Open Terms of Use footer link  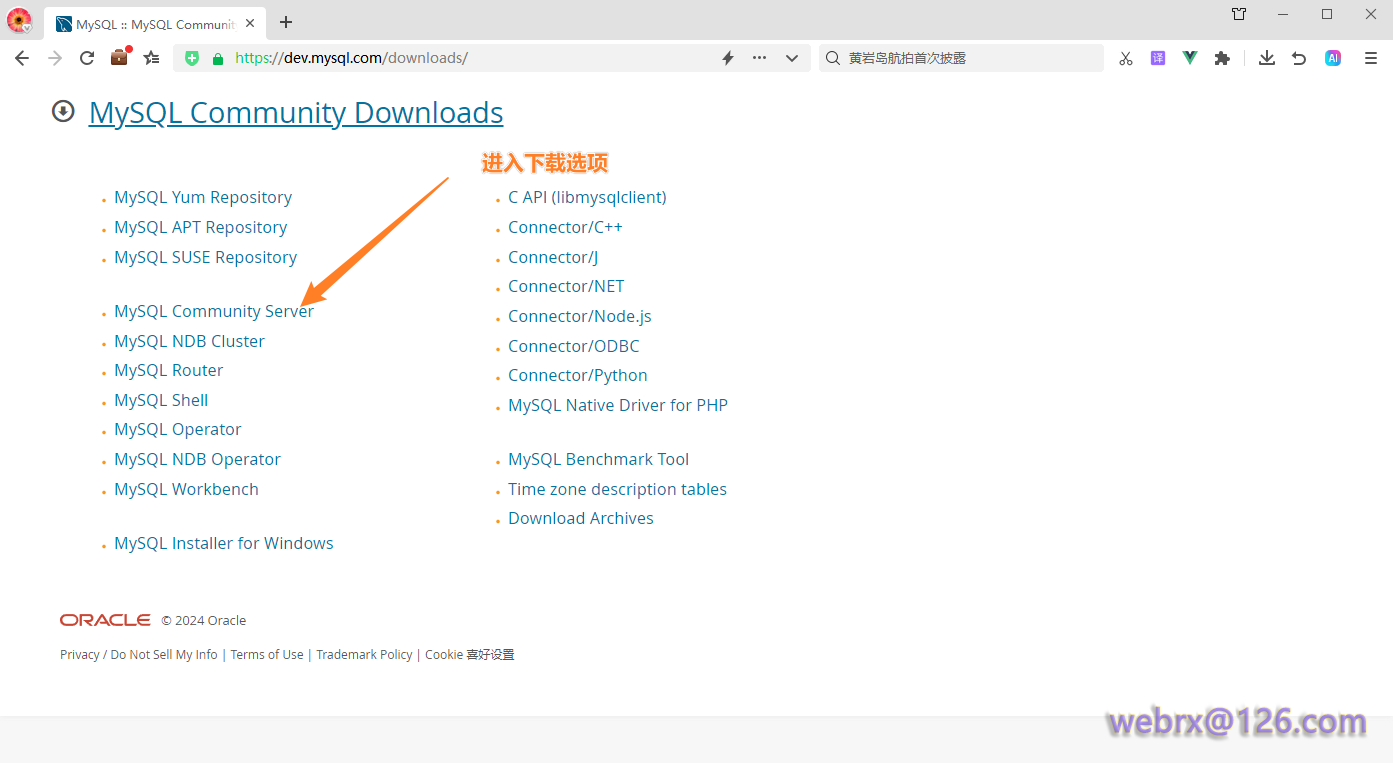[267, 655]
